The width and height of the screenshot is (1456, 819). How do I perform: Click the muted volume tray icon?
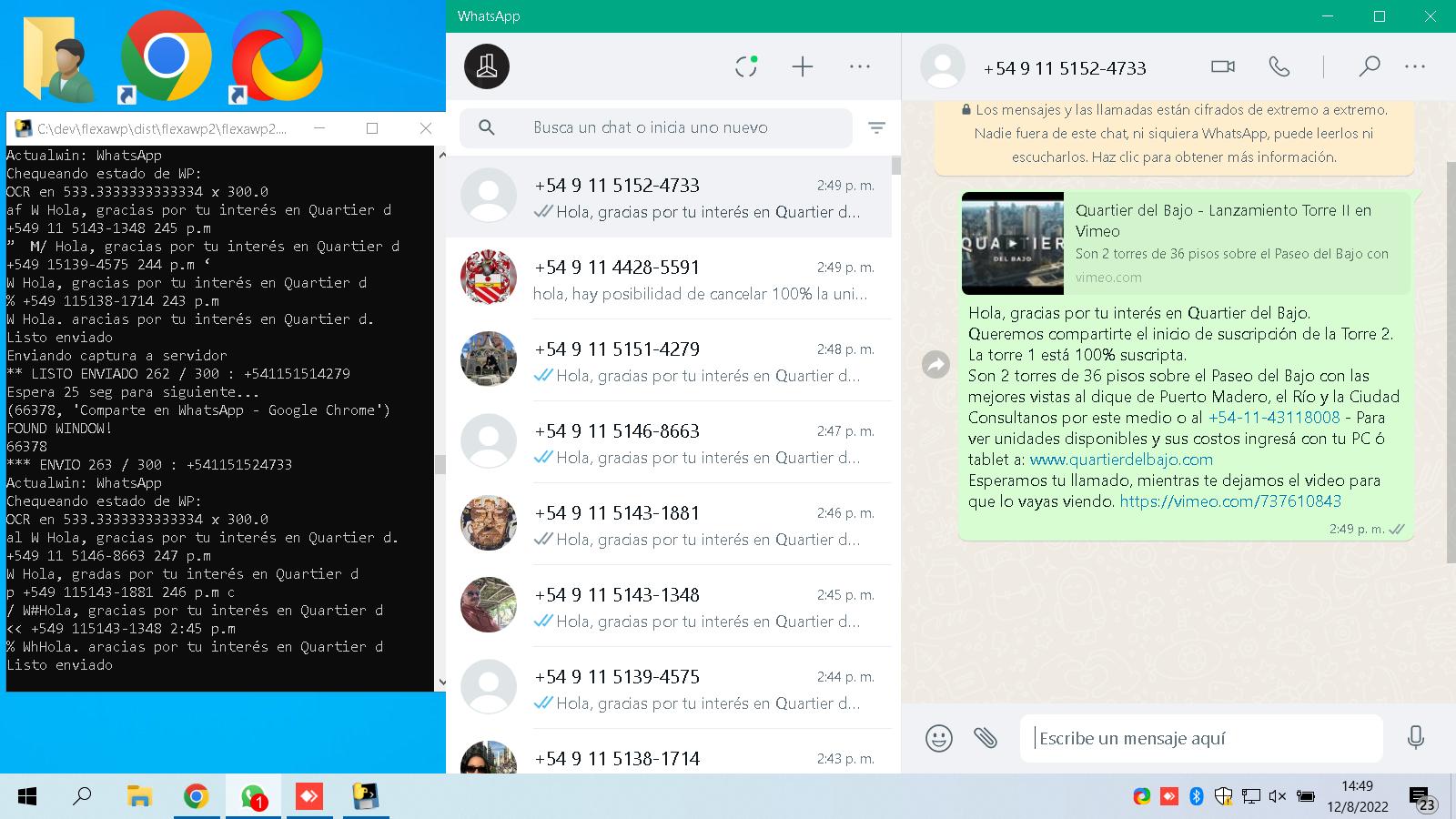[x=1277, y=797]
